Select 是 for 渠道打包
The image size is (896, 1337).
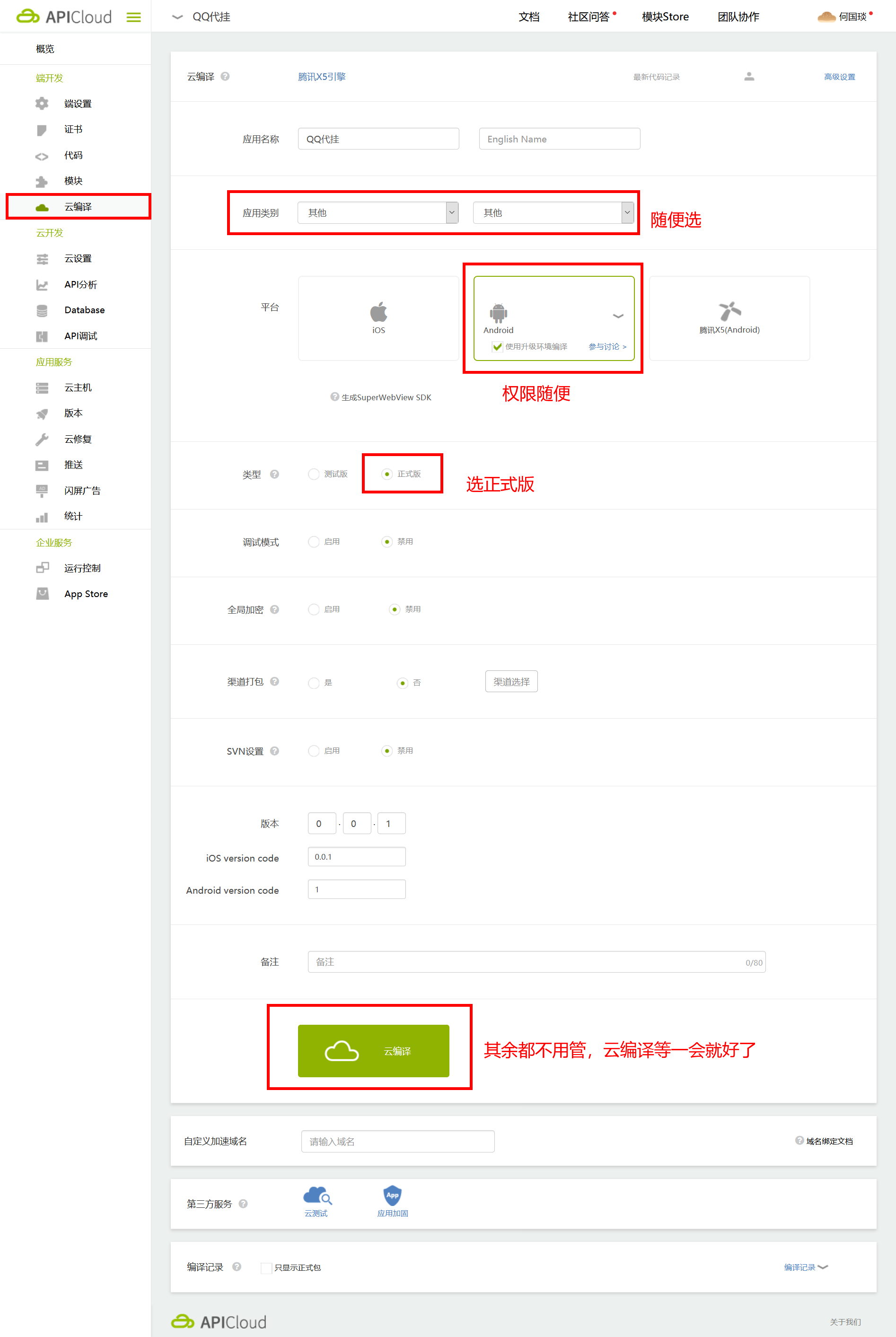[314, 683]
